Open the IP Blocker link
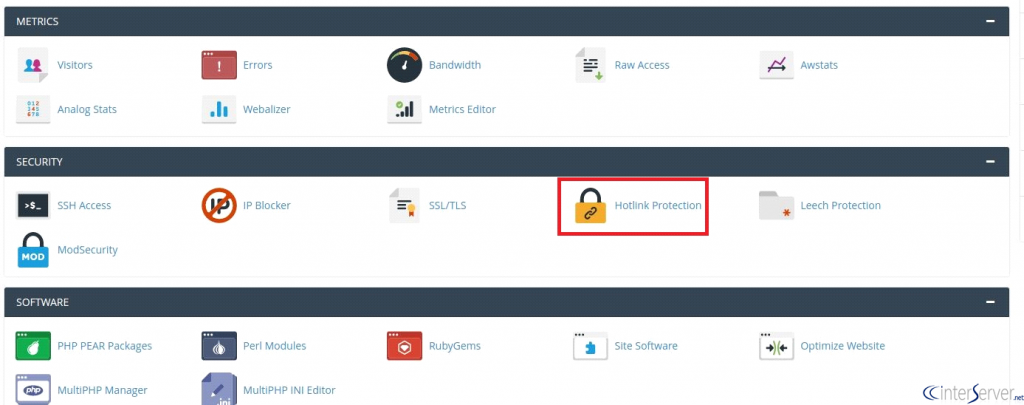The height and width of the screenshot is (405, 1024). pos(267,206)
